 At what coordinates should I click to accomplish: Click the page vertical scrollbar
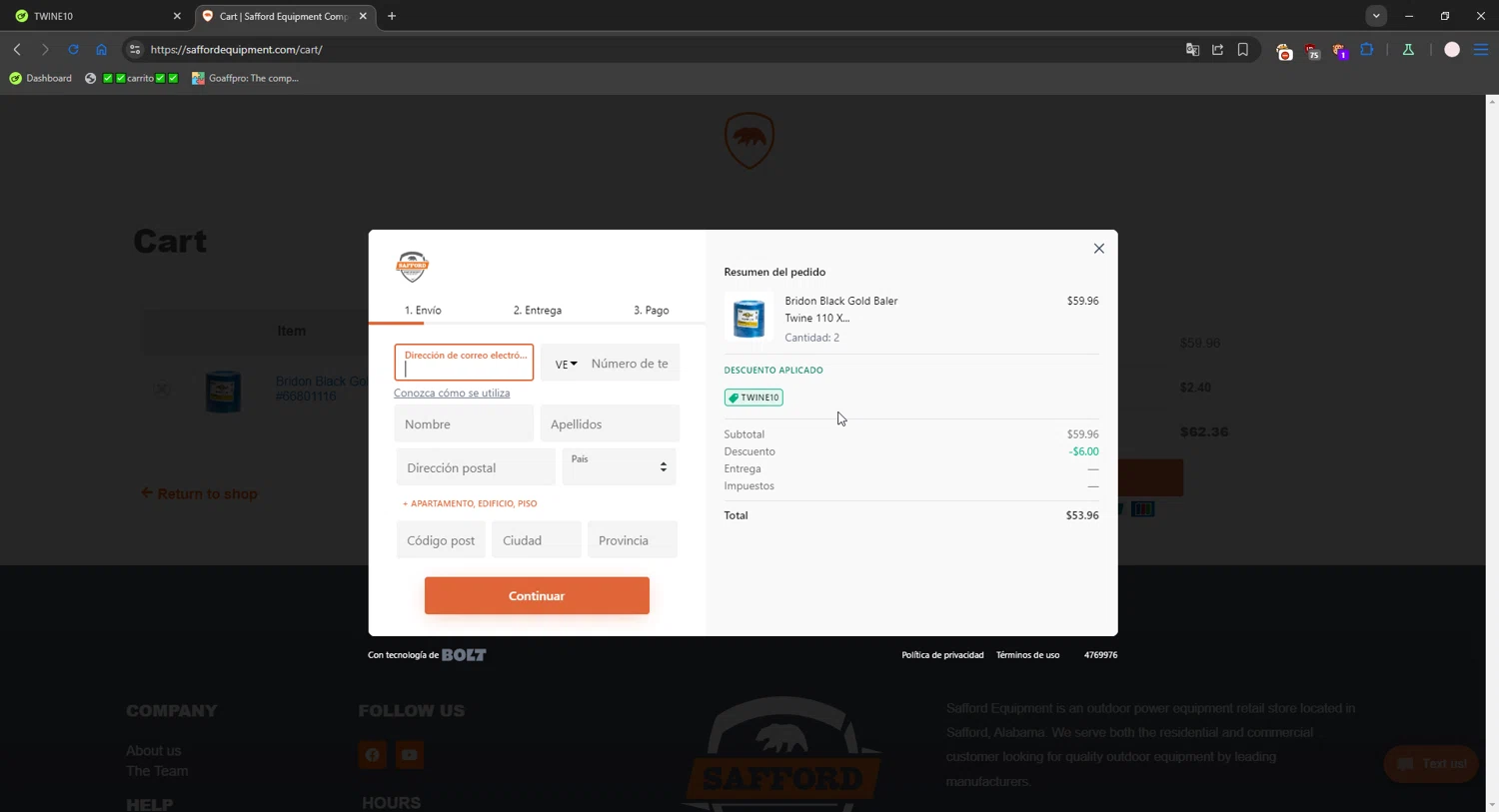(1491, 452)
